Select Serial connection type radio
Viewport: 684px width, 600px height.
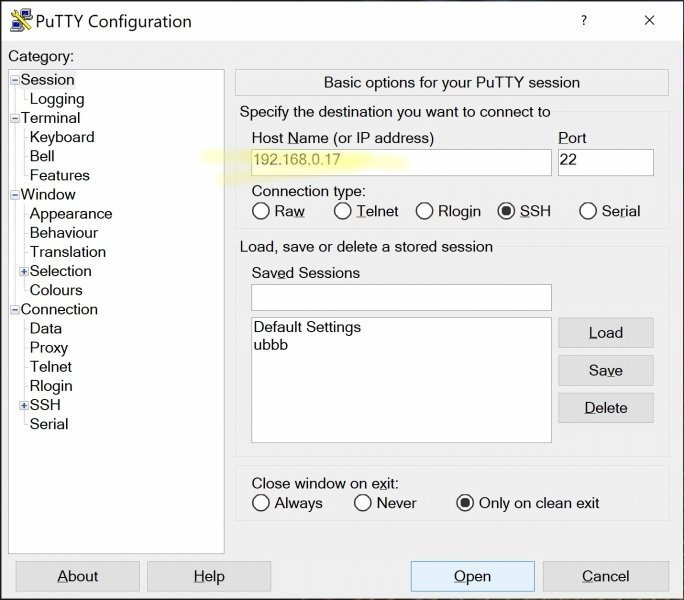[x=588, y=211]
